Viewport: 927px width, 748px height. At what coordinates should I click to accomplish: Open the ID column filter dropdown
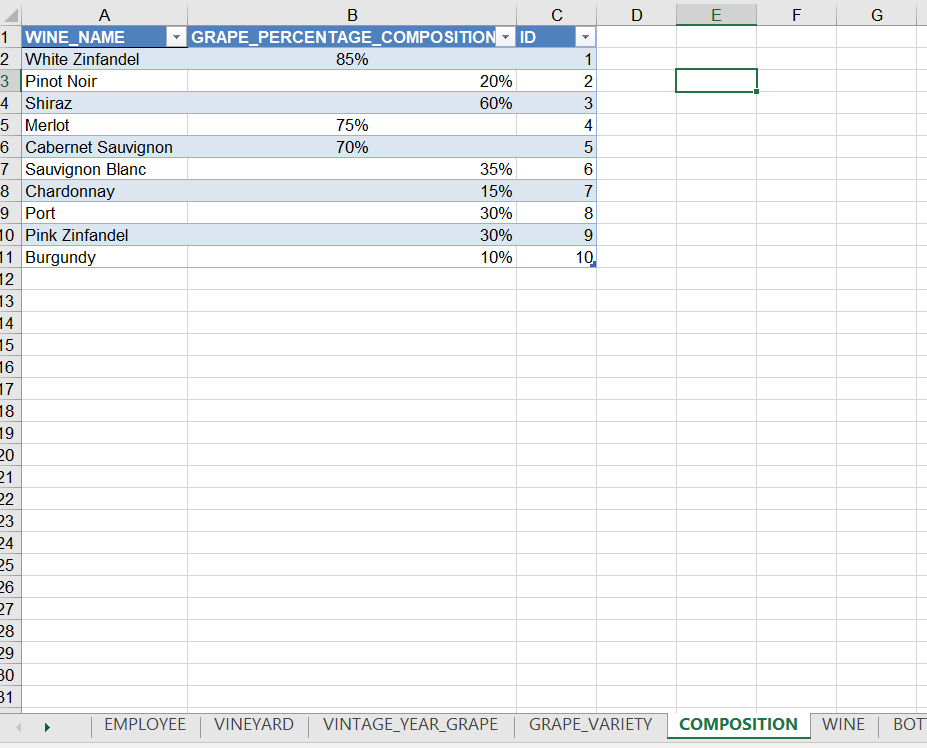coord(585,36)
